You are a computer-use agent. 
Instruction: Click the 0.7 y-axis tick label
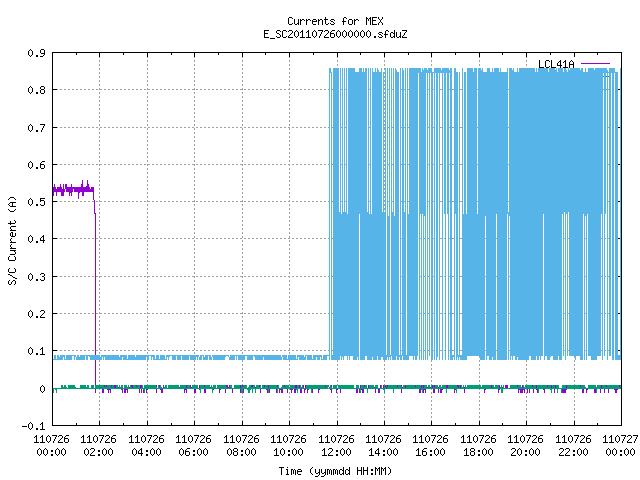point(36,128)
